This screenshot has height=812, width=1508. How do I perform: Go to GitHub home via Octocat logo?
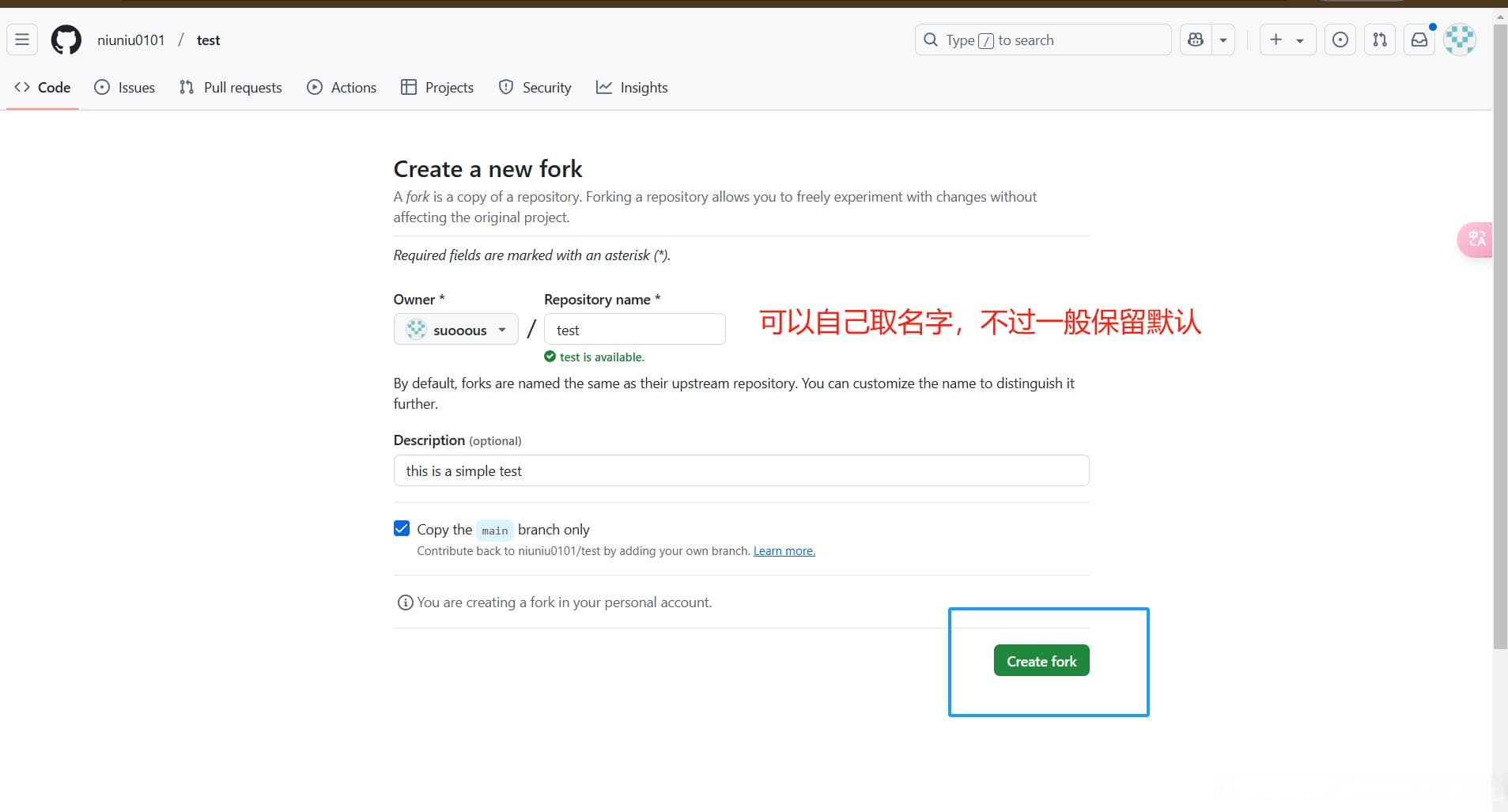click(x=66, y=40)
